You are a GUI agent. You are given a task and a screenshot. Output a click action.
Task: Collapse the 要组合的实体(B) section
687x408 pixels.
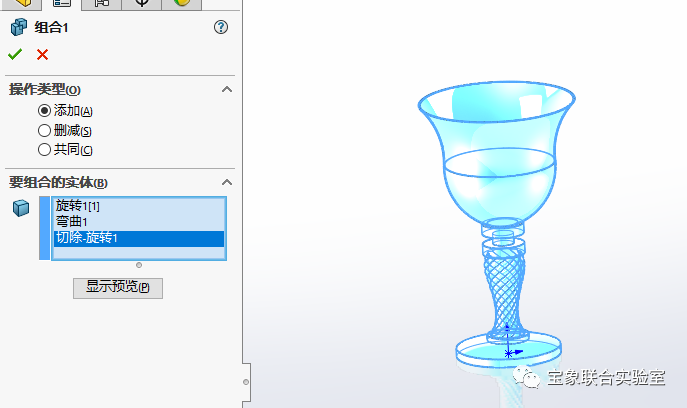[x=227, y=182]
